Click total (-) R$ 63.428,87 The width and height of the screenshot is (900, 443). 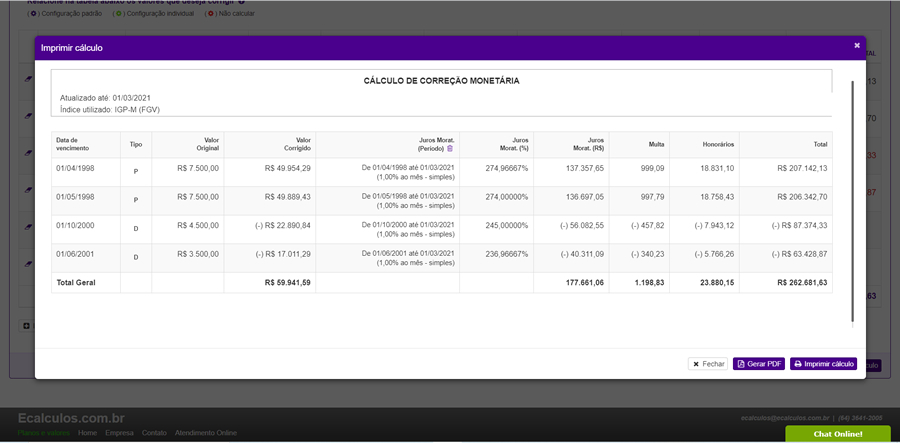(800, 254)
